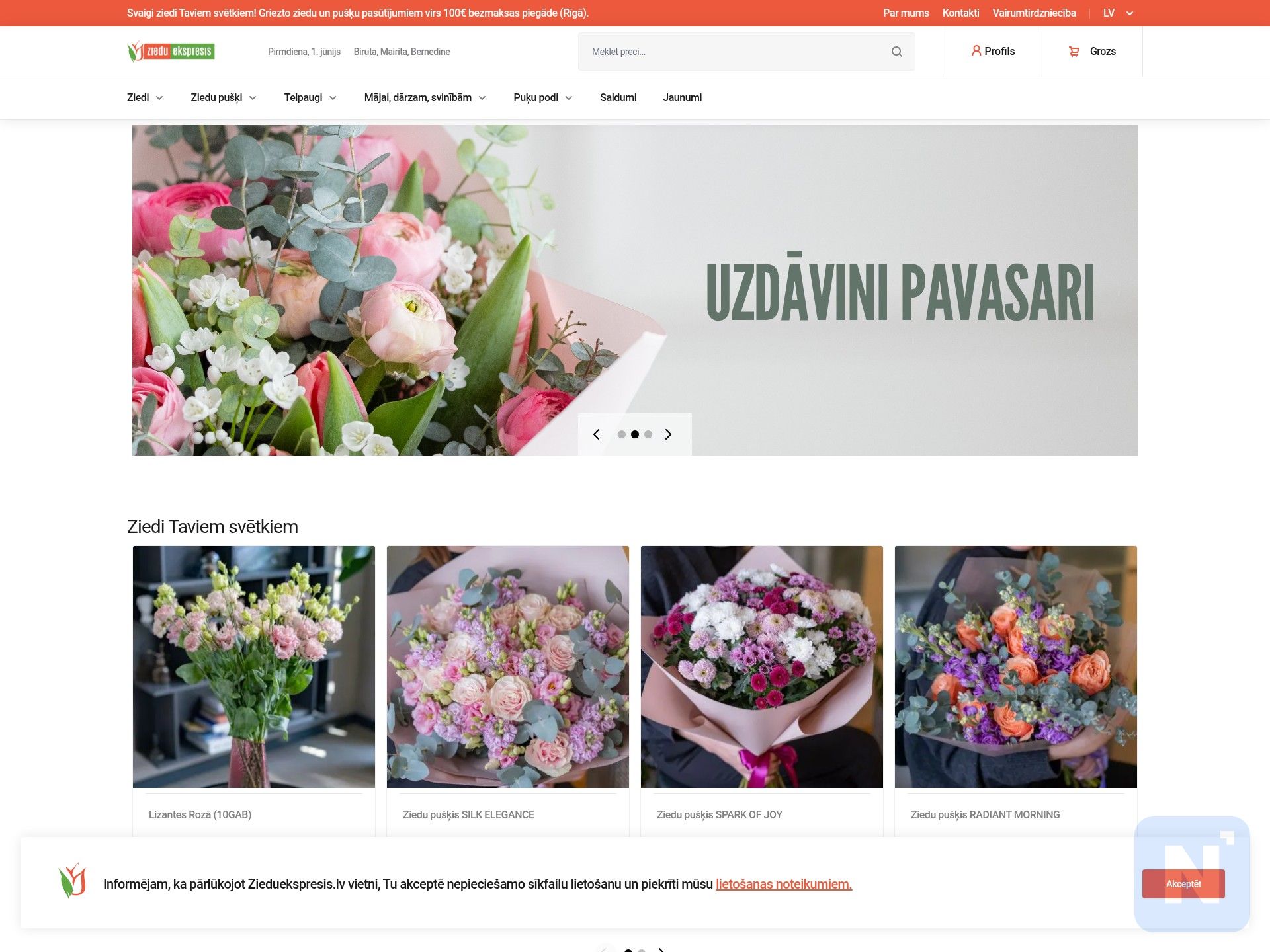Viewport: 1270px width, 952px height.
Task: Click Lizantes Rozā (10GAB) title
Action: coord(200,814)
